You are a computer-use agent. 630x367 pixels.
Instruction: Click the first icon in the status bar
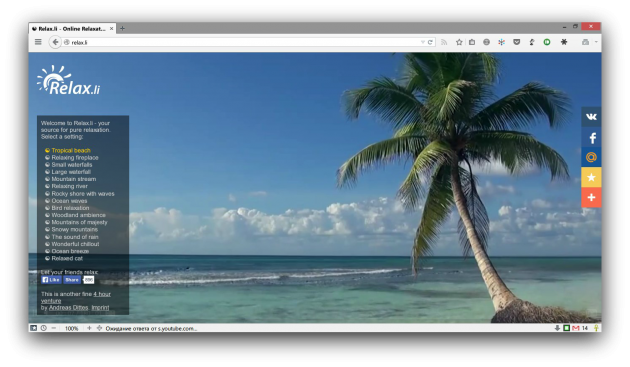click(34, 328)
